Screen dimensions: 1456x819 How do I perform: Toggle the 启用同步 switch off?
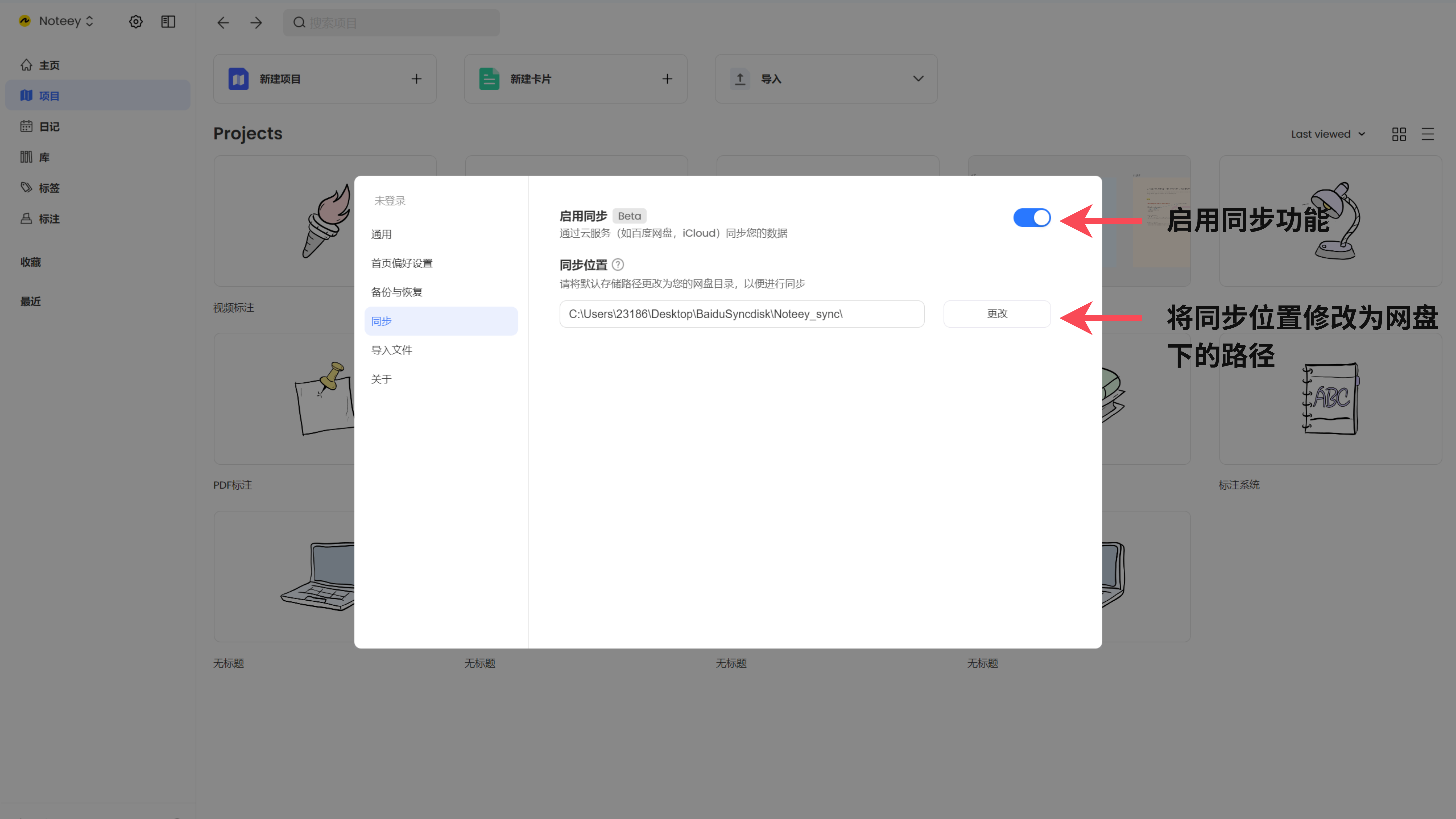(1032, 218)
